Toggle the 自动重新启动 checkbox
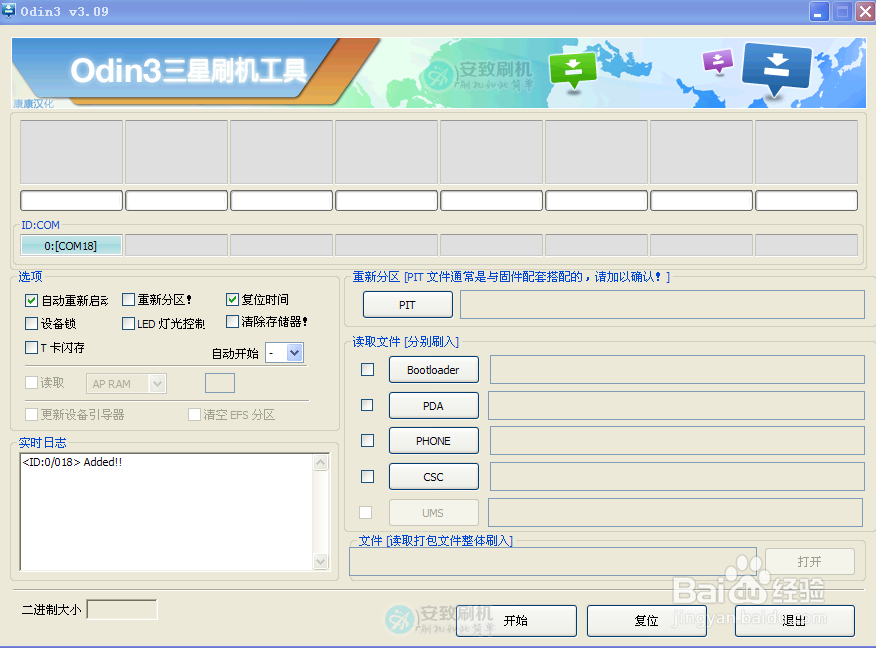Viewport: 876px width, 648px height. [x=31, y=301]
